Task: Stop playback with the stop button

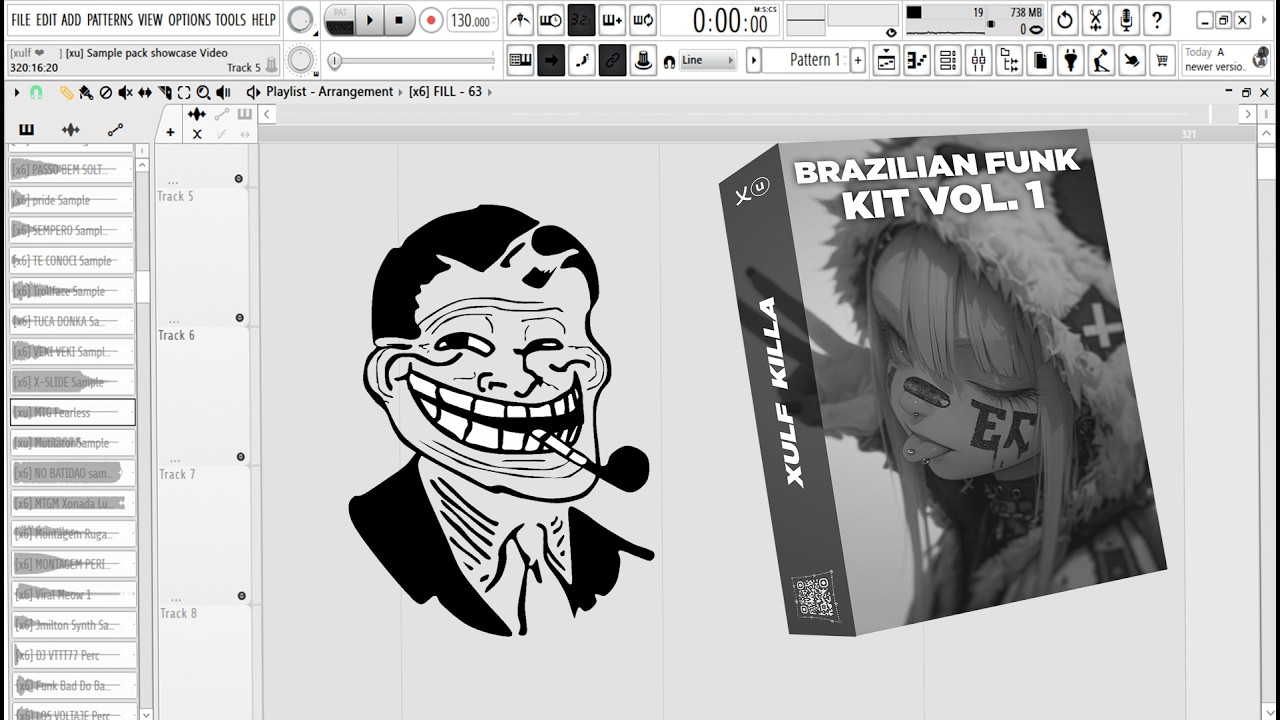Action: [x=400, y=20]
